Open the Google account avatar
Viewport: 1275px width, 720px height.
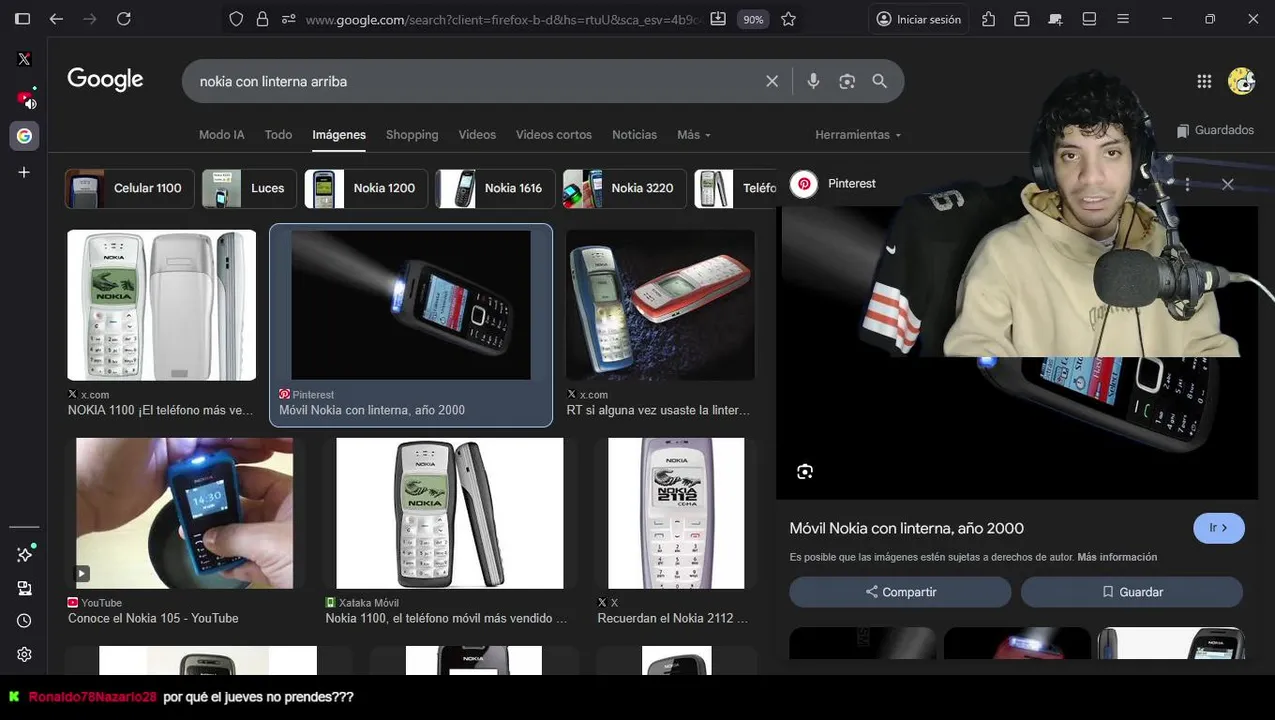pos(1241,81)
